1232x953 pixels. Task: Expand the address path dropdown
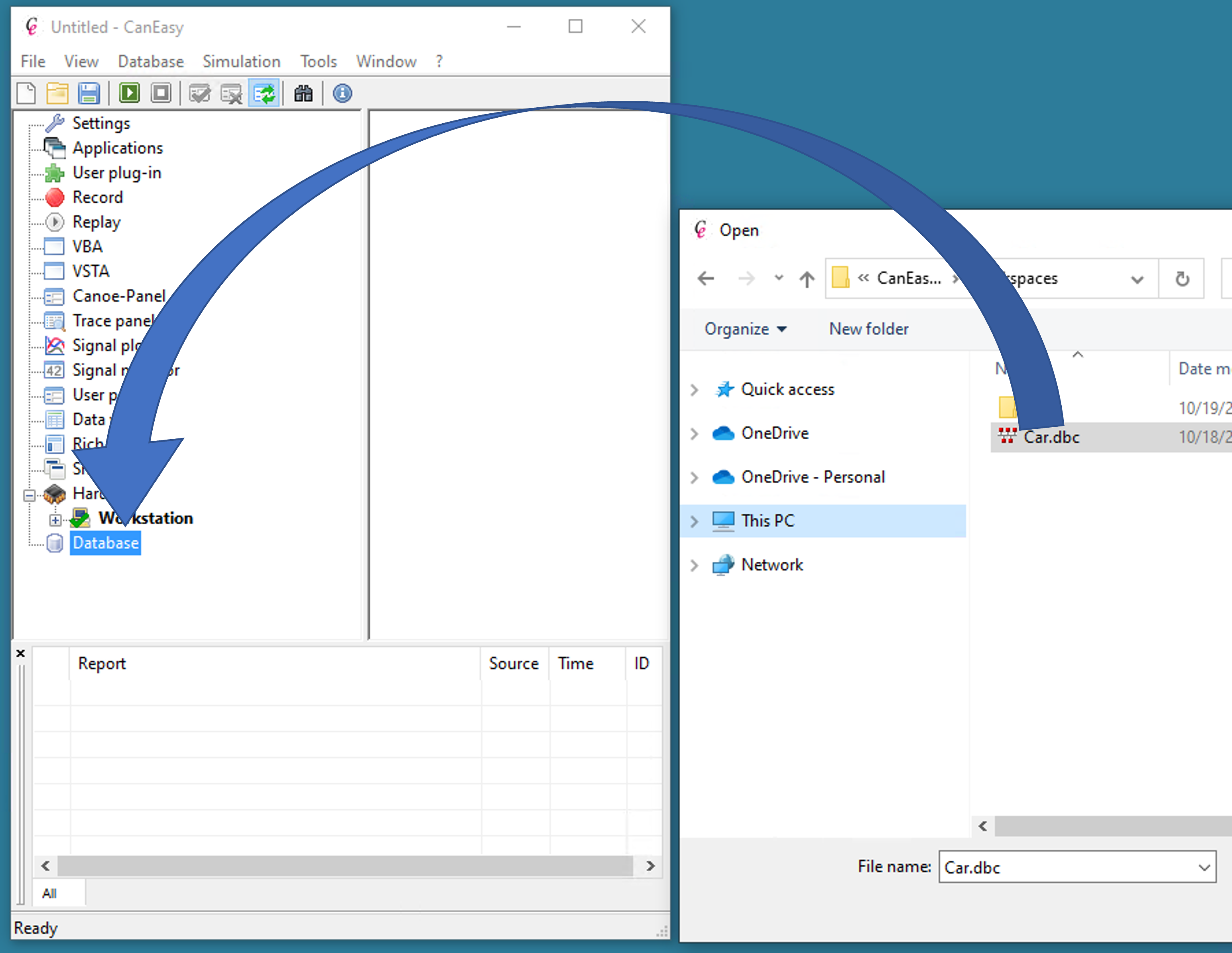[x=1137, y=279]
